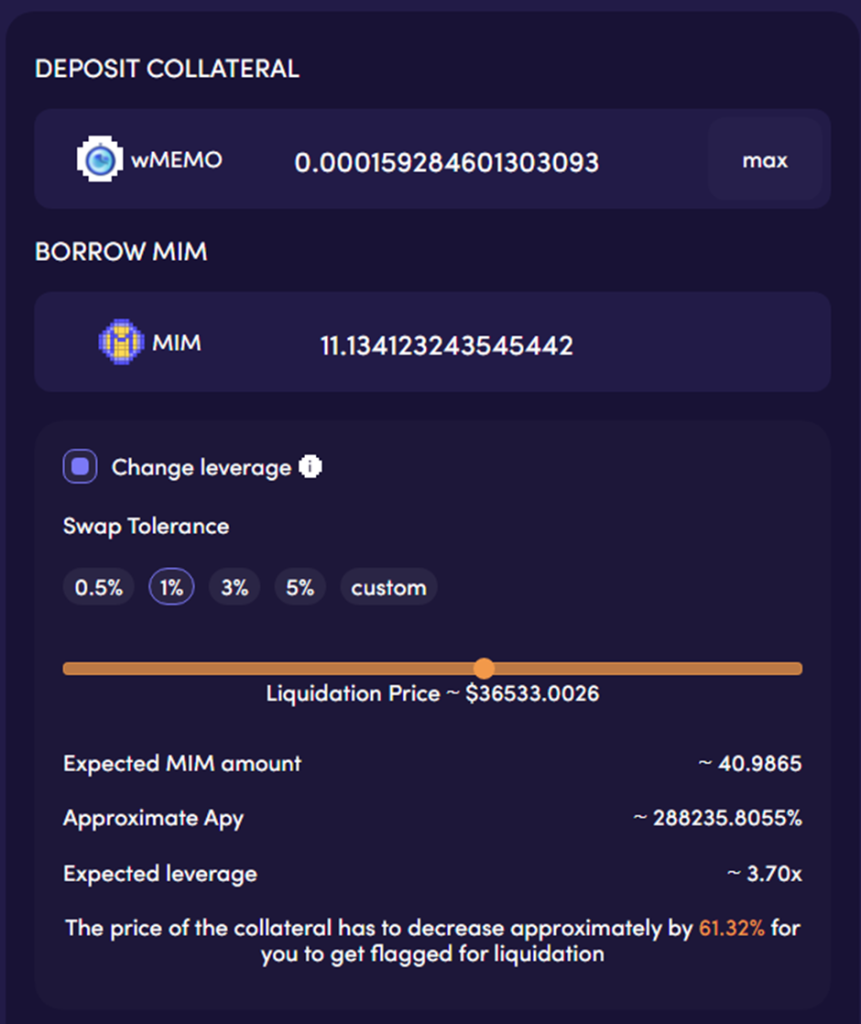Screen dimensions: 861x1024
Task: Click the MIM token icon
Action: [x=121, y=342]
